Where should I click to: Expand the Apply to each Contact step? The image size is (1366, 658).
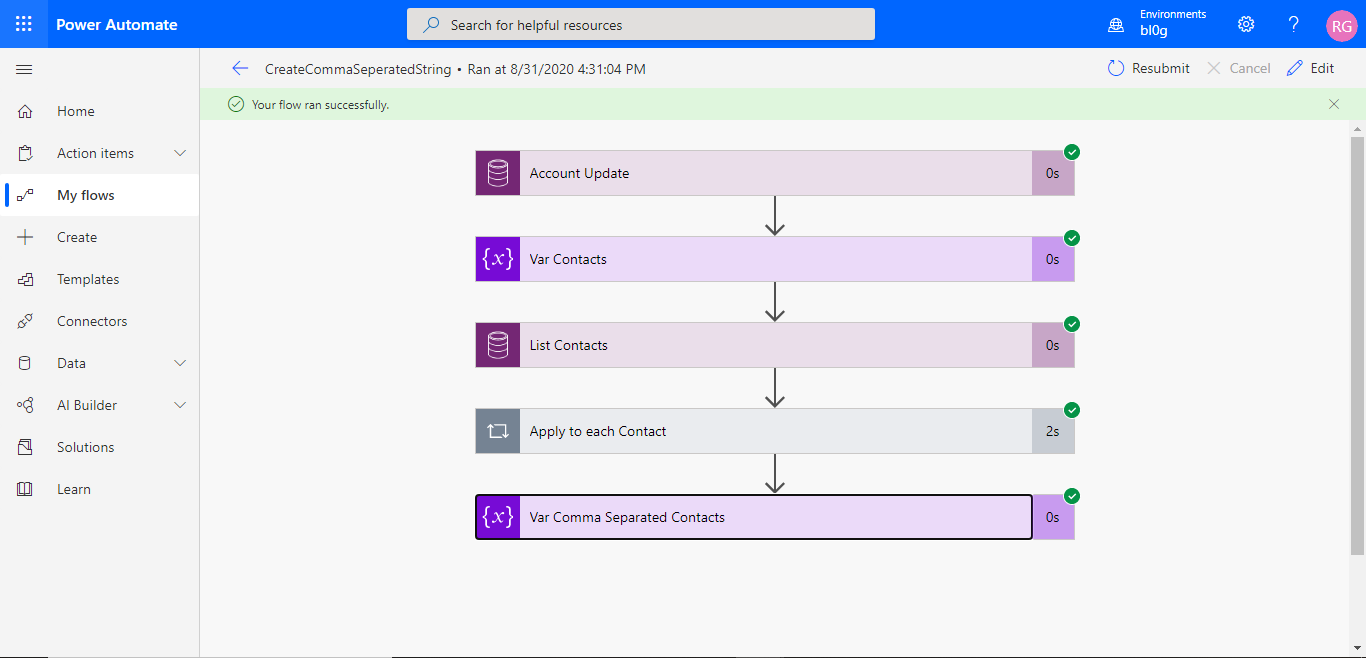click(775, 431)
